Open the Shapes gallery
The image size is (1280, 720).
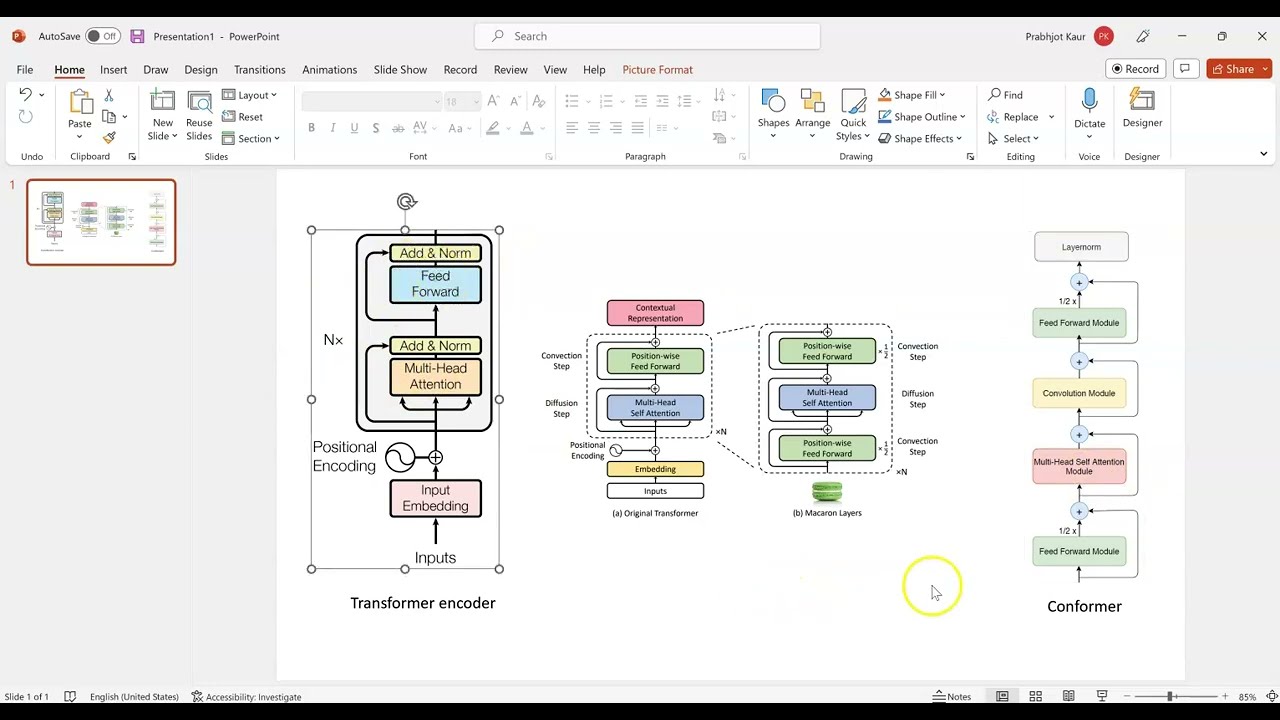click(x=773, y=114)
